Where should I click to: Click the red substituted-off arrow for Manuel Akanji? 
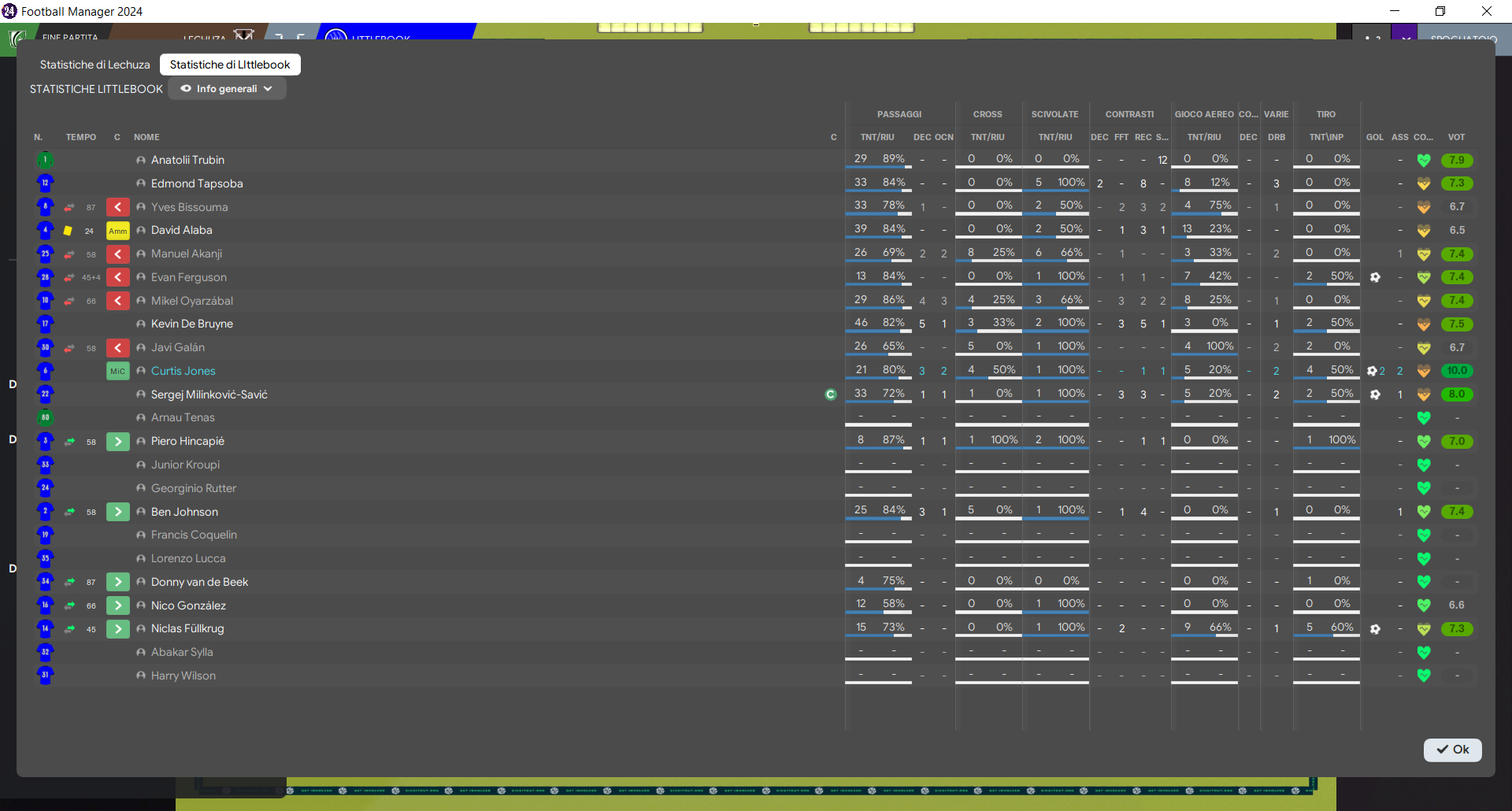coord(117,254)
